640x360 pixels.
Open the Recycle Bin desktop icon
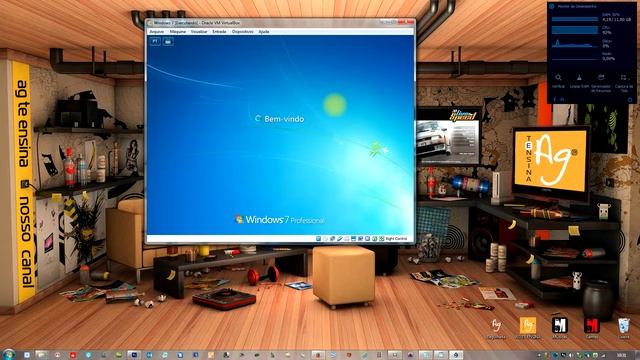click(x=623, y=329)
